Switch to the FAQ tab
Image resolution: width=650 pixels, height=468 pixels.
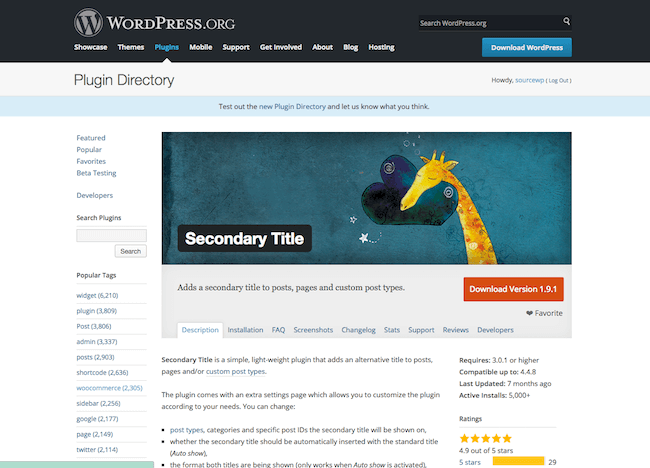tap(278, 330)
